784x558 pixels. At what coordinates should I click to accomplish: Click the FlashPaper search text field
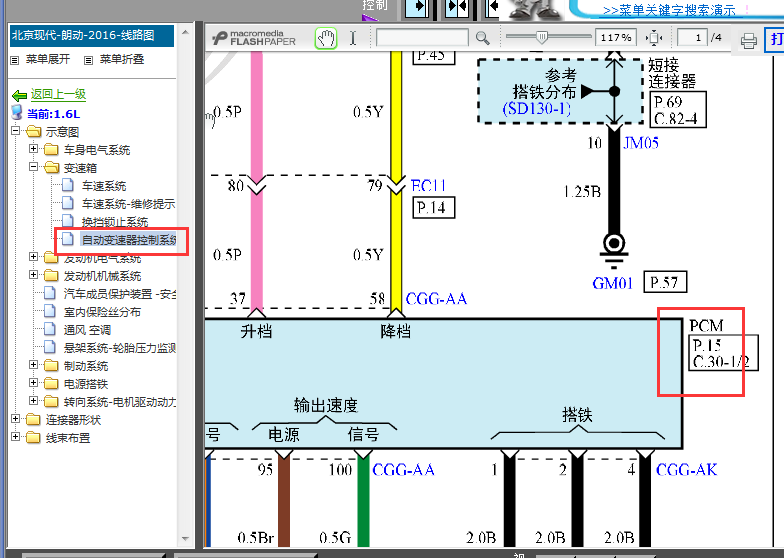pyautogui.click(x=422, y=38)
